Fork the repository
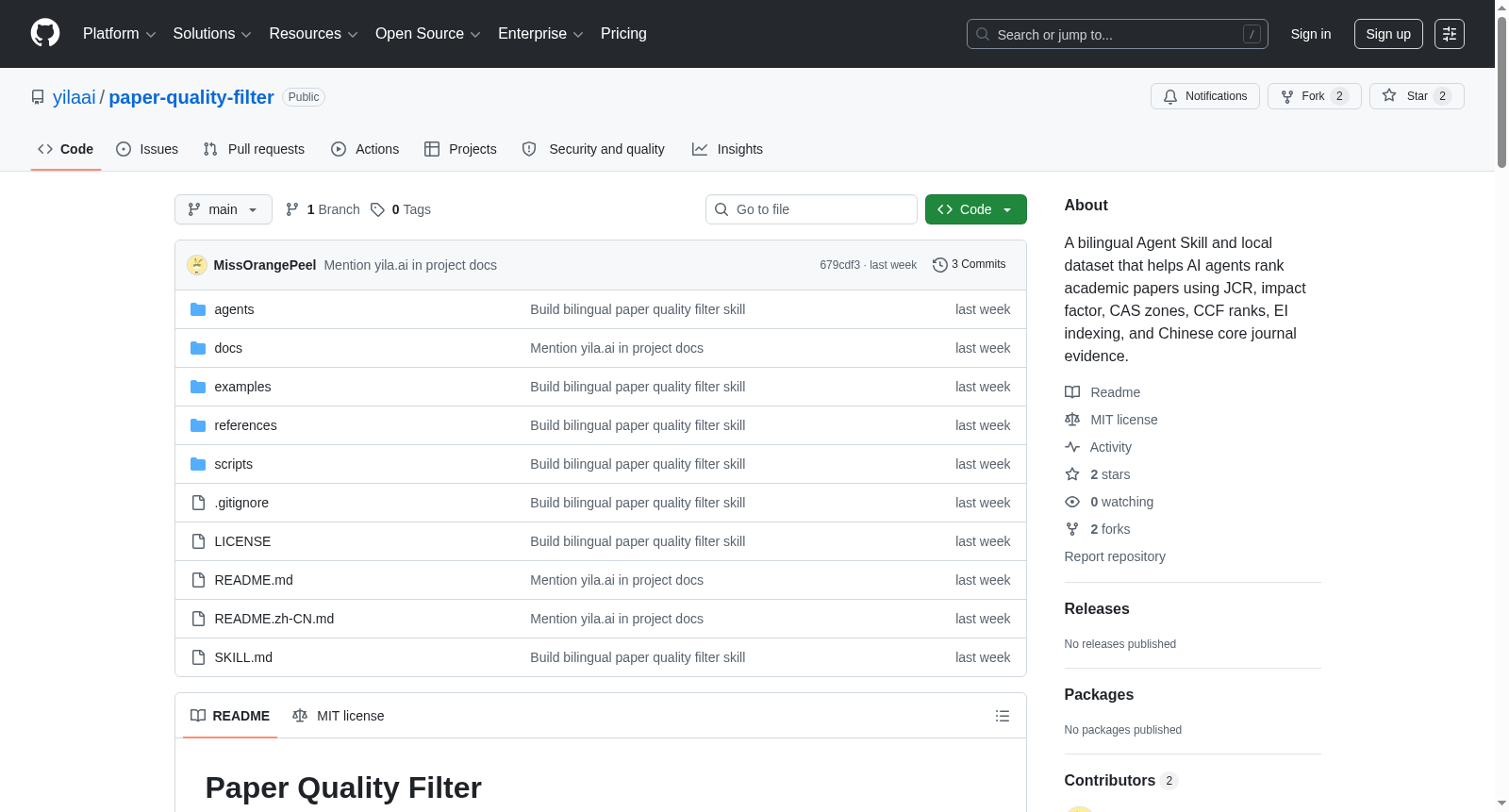 click(1315, 96)
